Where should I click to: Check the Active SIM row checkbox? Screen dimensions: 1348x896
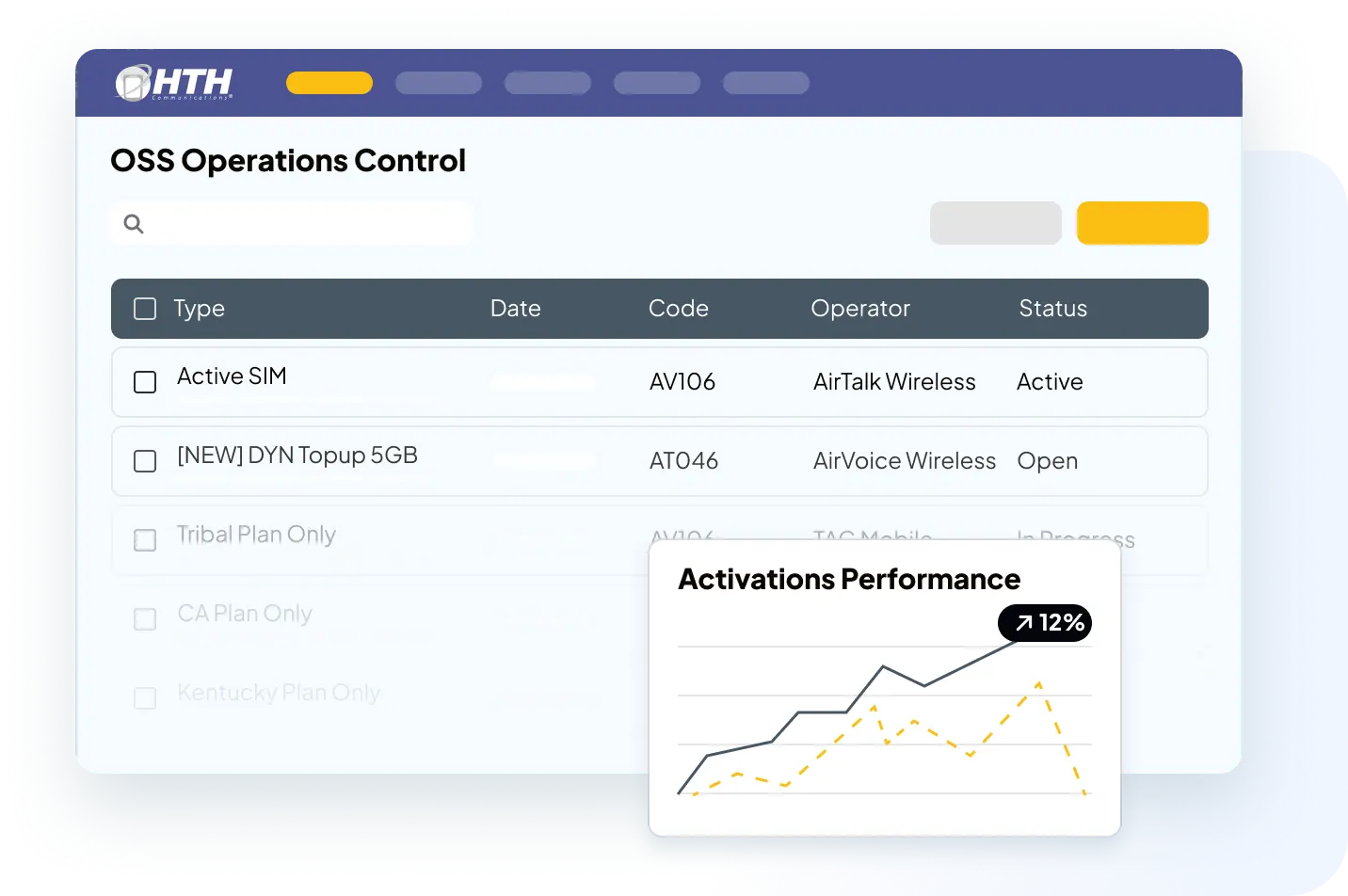click(145, 382)
